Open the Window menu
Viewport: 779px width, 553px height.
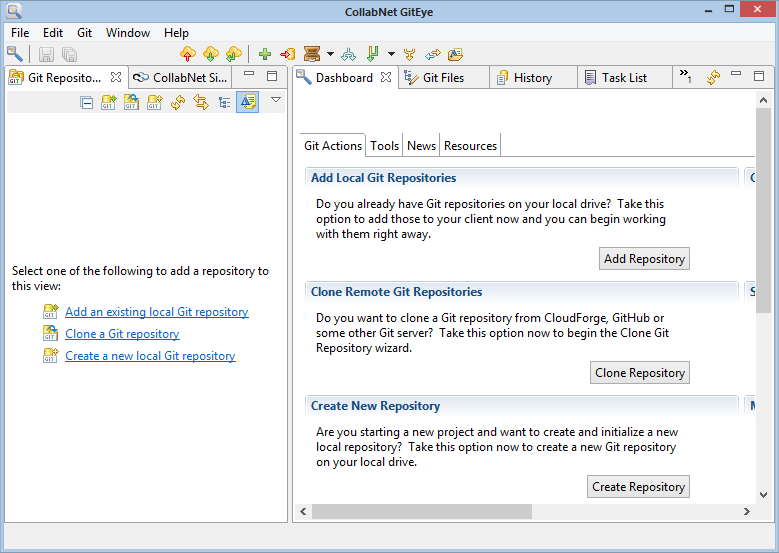click(128, 33)
